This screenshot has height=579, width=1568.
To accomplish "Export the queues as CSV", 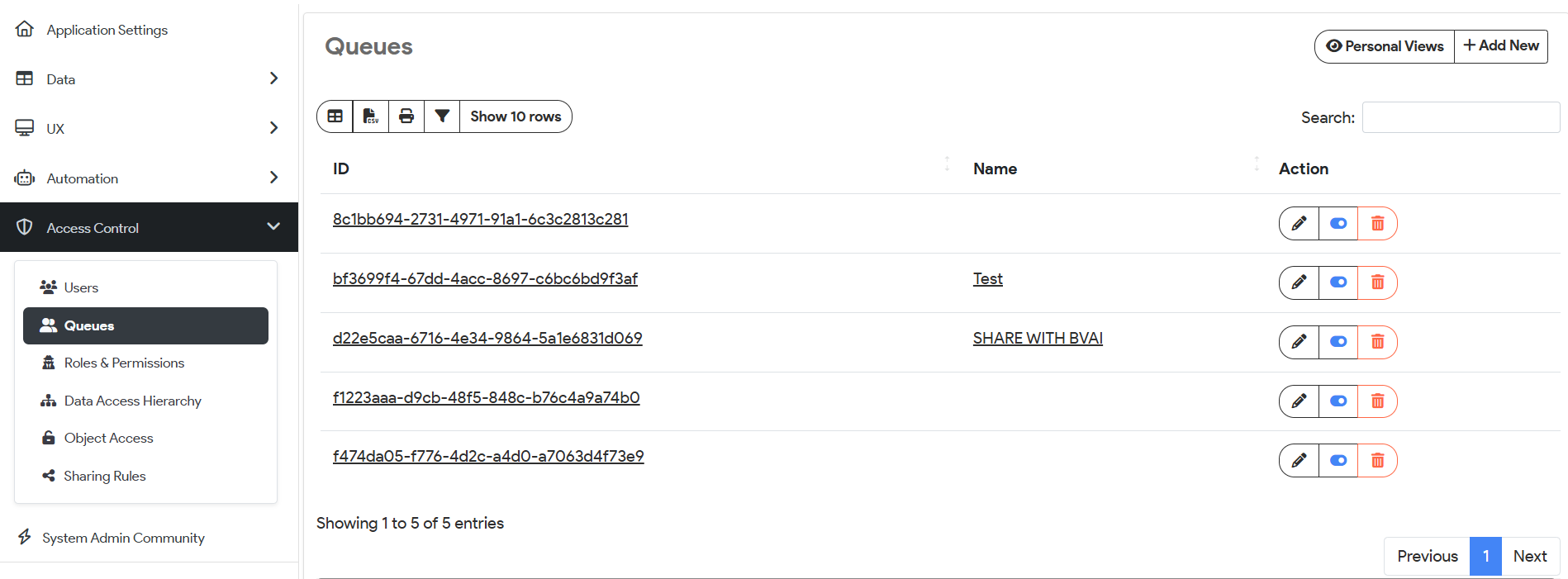I will pos(371,116).
